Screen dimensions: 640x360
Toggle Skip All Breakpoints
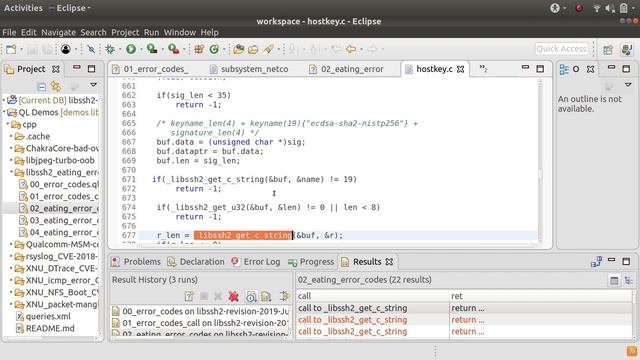(x=91, y=49)
